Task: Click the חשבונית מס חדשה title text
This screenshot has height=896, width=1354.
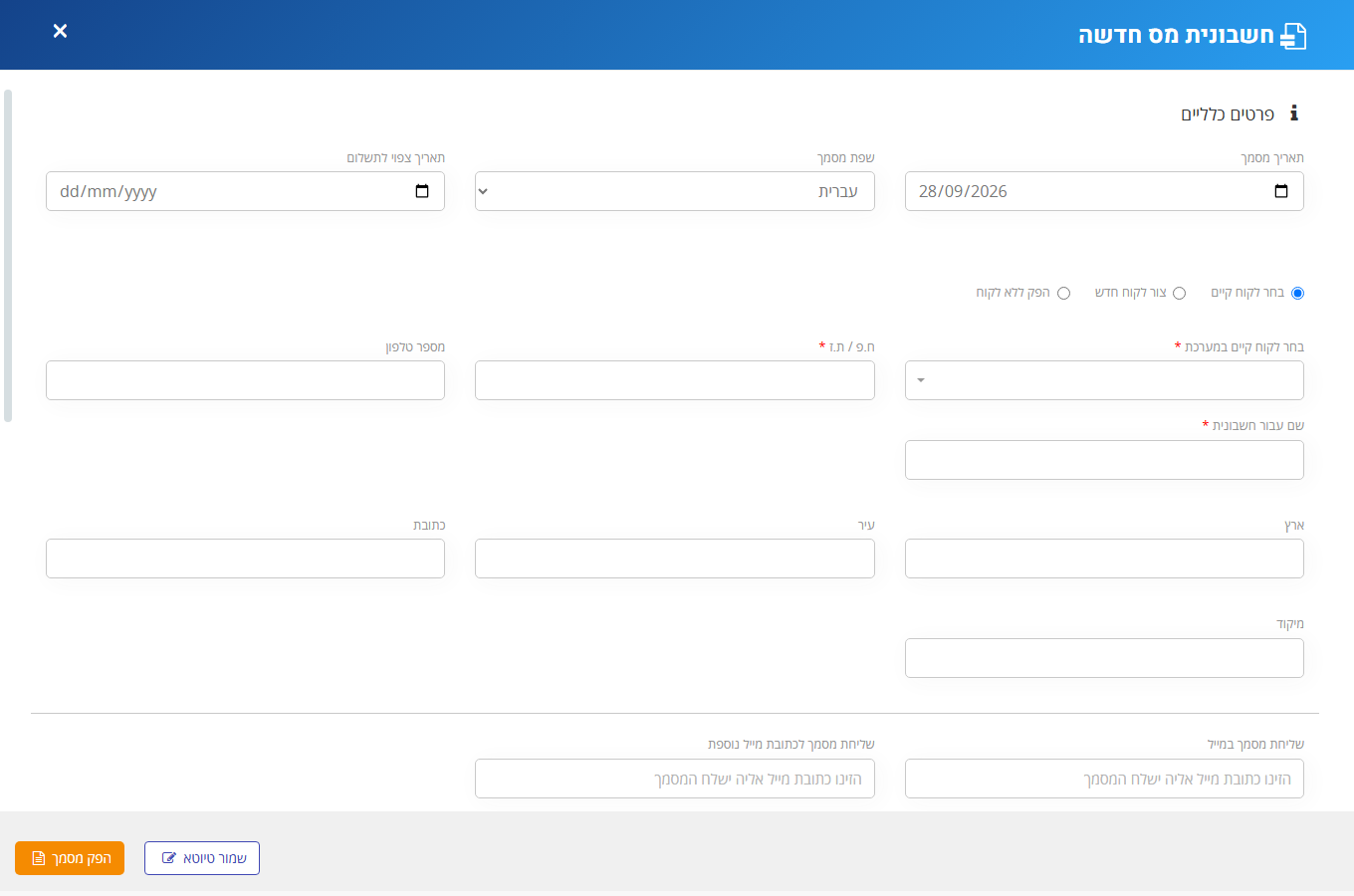Action: [x=1176, y=36]
